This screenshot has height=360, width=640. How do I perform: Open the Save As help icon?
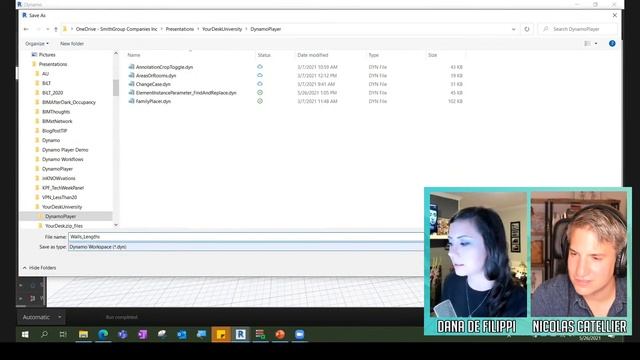click(x=612, y=43)
